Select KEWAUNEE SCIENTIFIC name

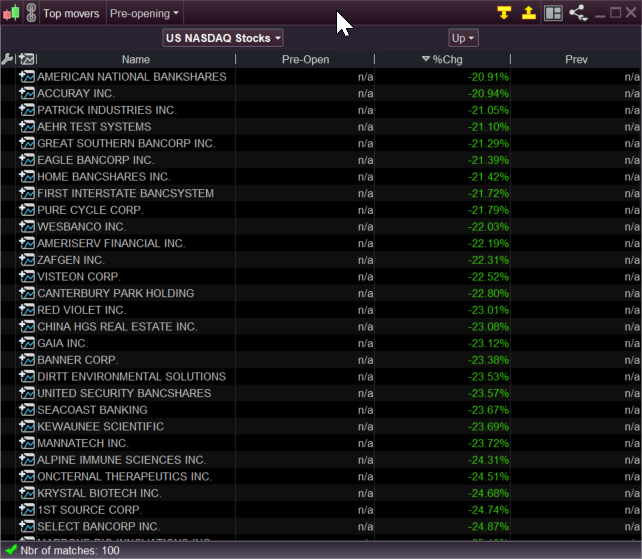(100, 427)
